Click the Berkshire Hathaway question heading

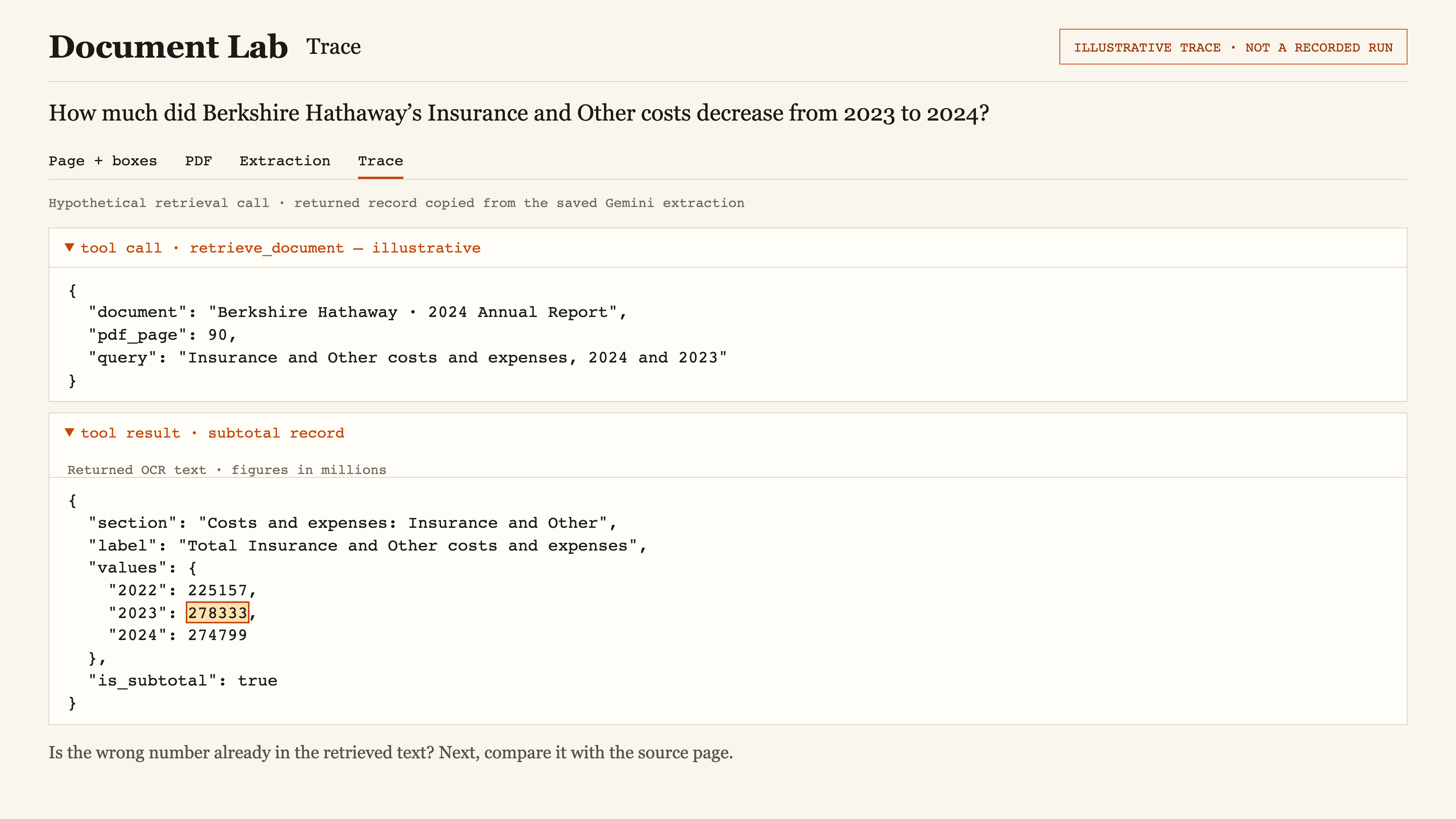point(518,113)
